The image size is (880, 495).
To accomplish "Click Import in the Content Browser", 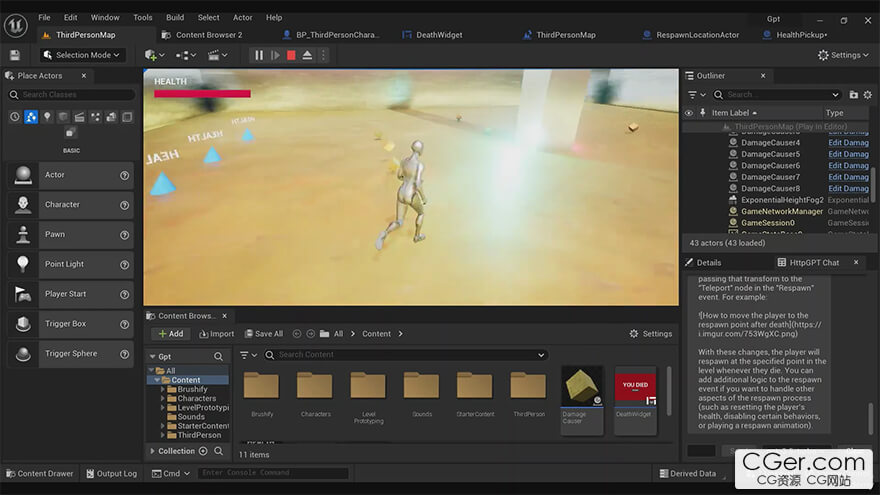I will [x=216, y=334].
